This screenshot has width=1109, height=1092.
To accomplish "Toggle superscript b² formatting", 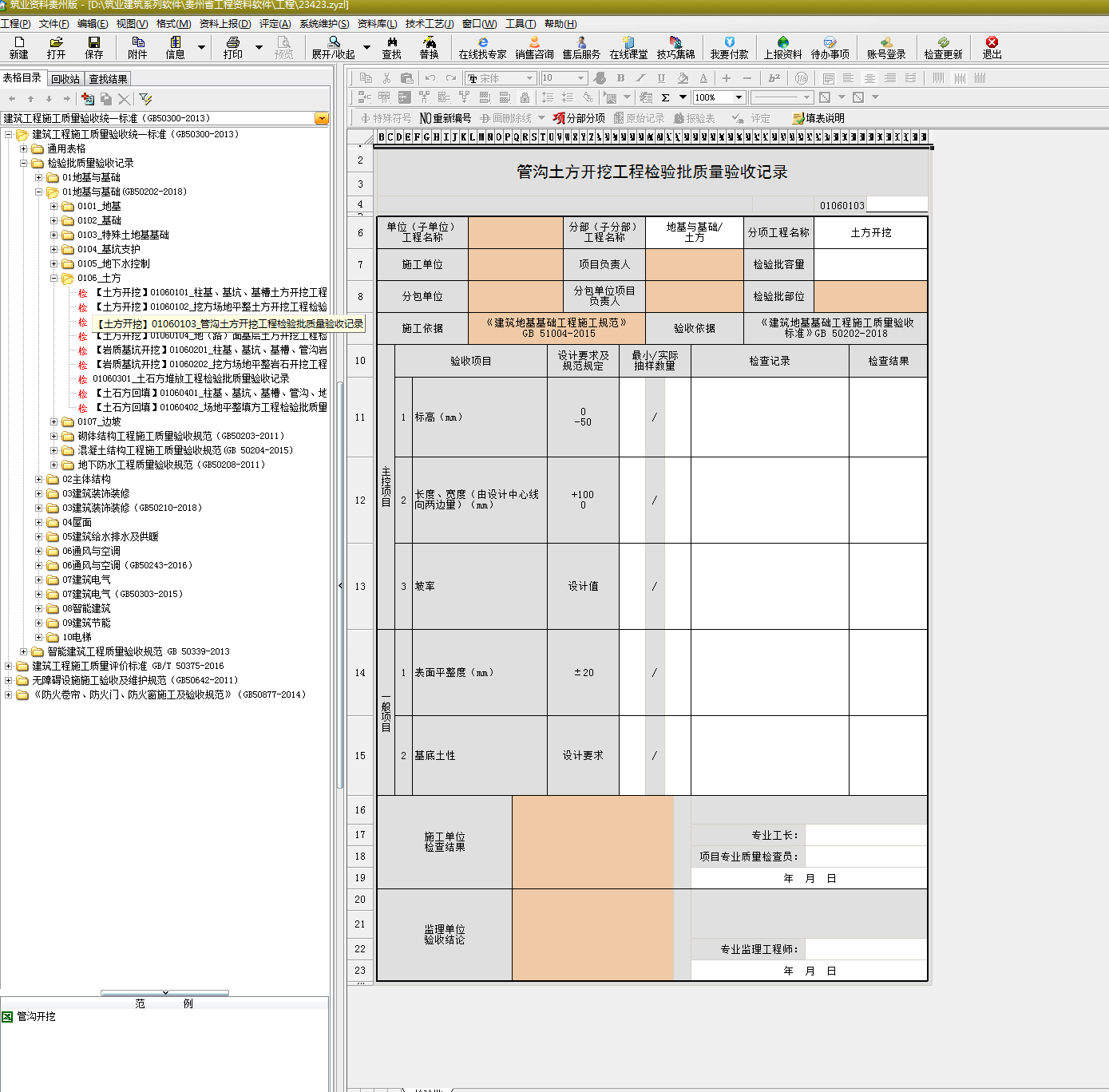I will (774, 78).
